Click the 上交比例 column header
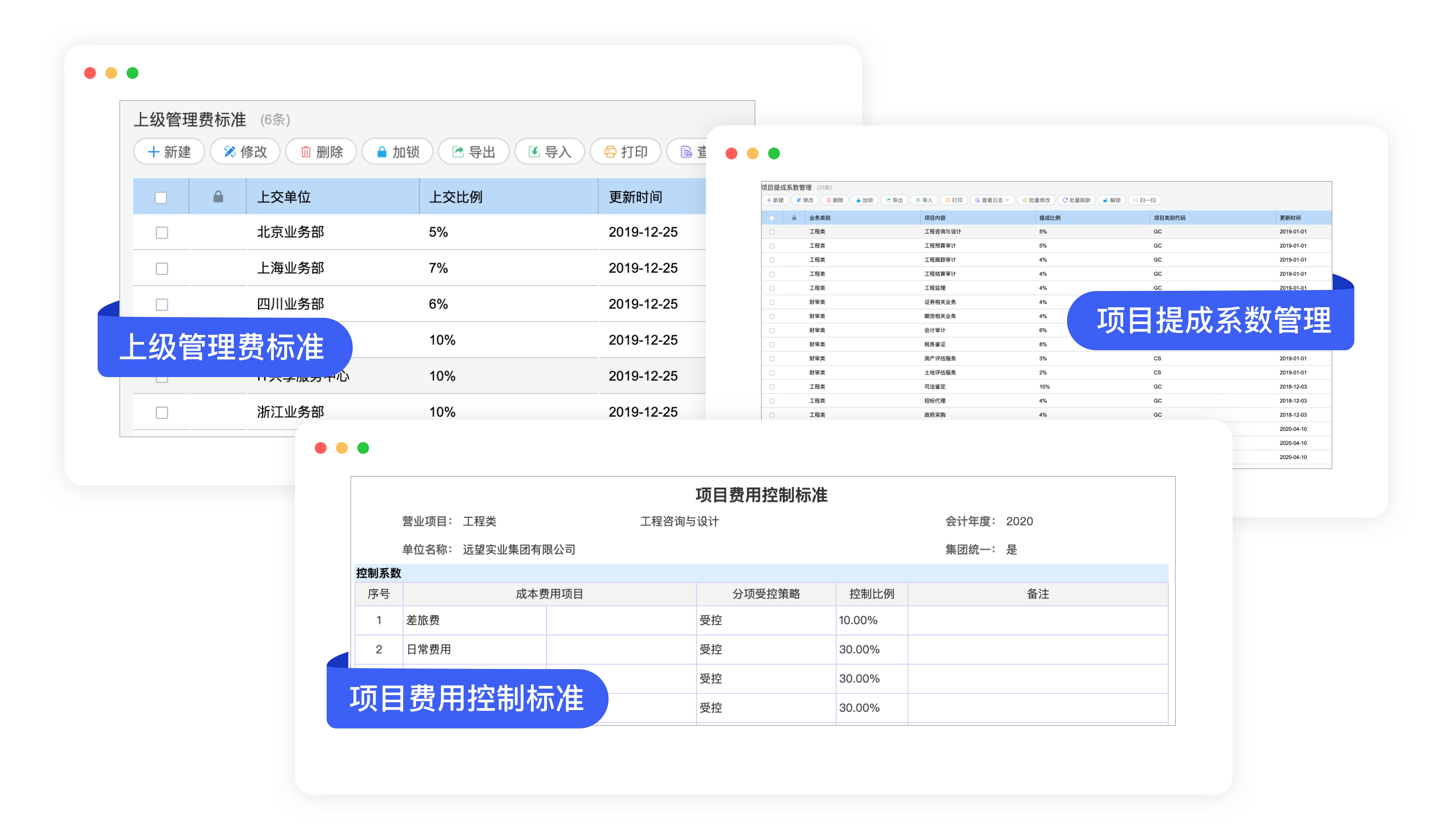The height and width of the screenshot is (840, 1453). coord(508,197)
